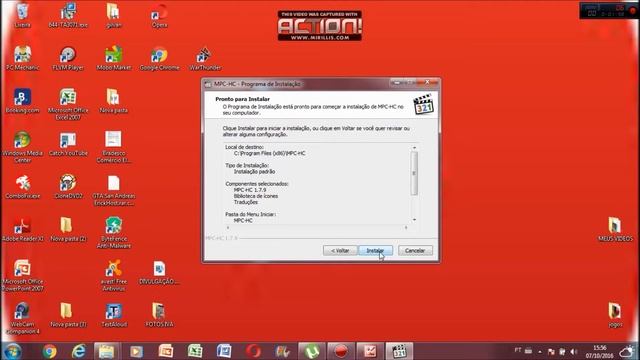Open the MEUS VÍDEOS desktop folder
This screenshot has height=360, width=640.
click(x=615, y=229)
